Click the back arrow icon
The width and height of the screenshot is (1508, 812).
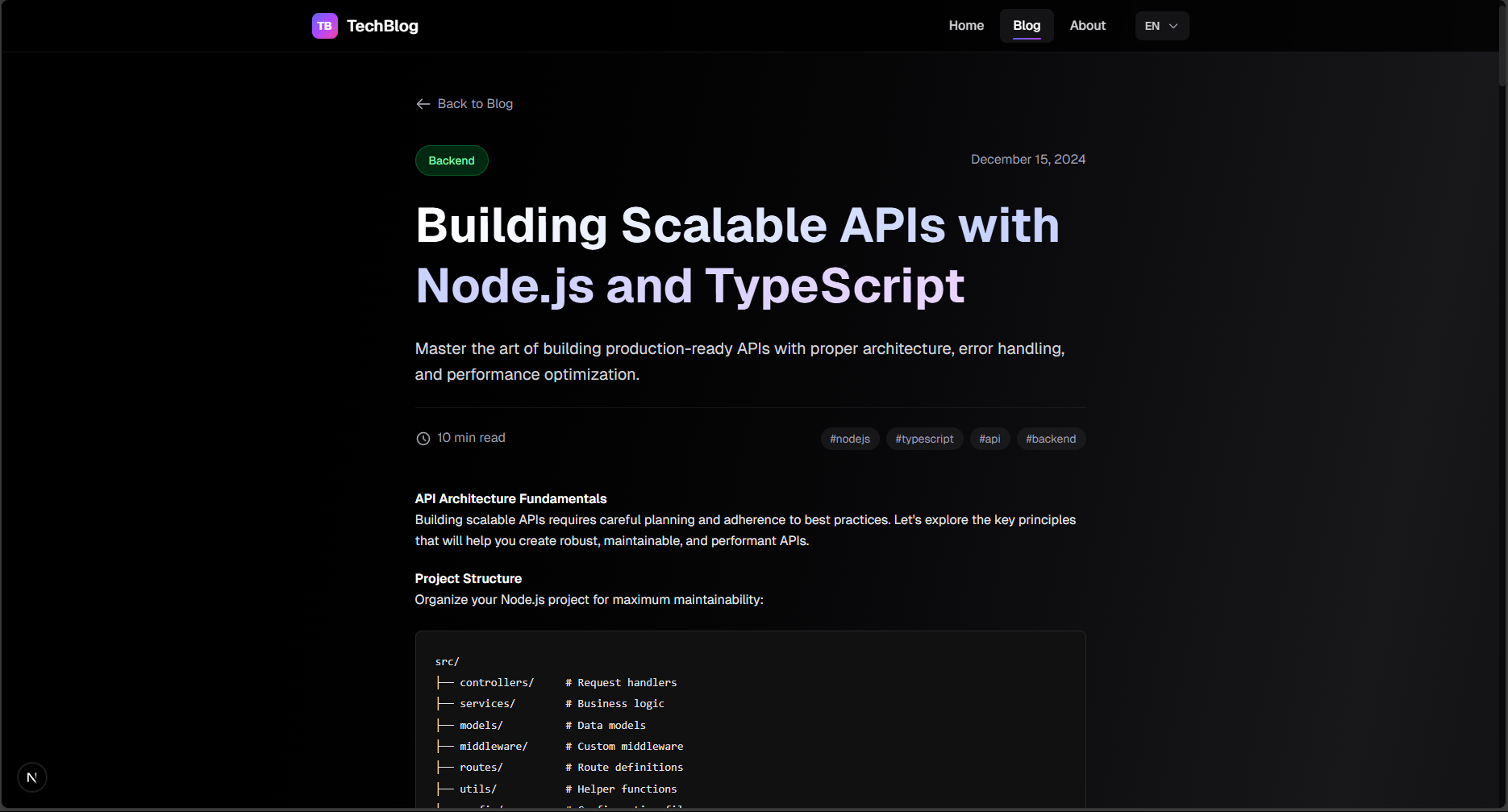click(423, 104)
